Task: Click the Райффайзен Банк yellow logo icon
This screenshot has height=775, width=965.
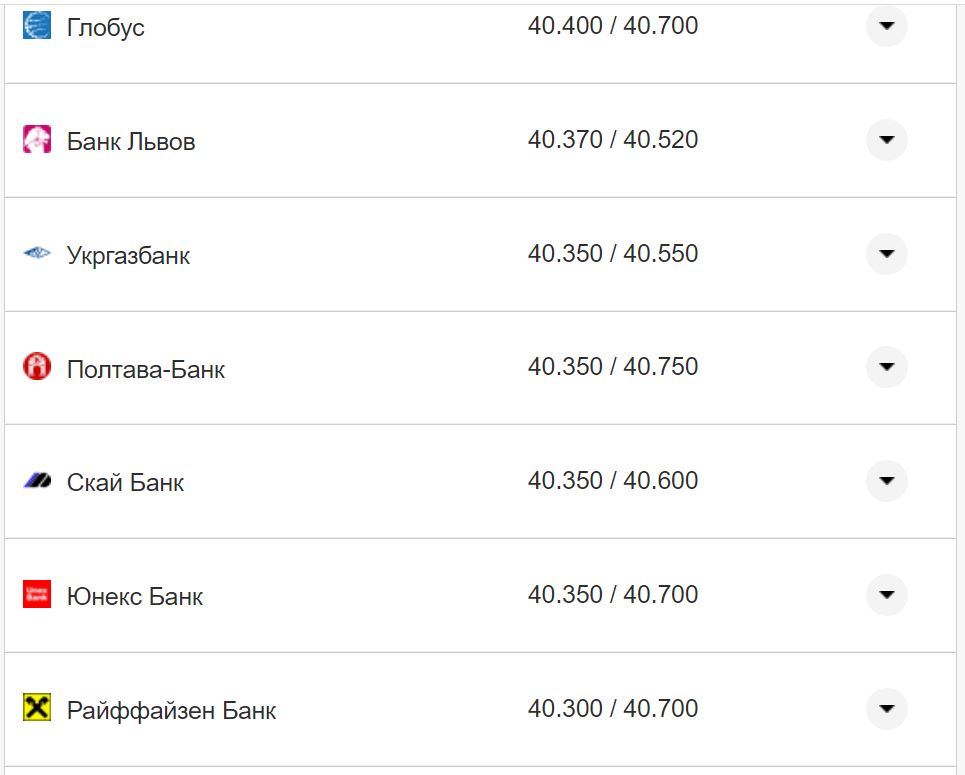Action: coord(36,709)
